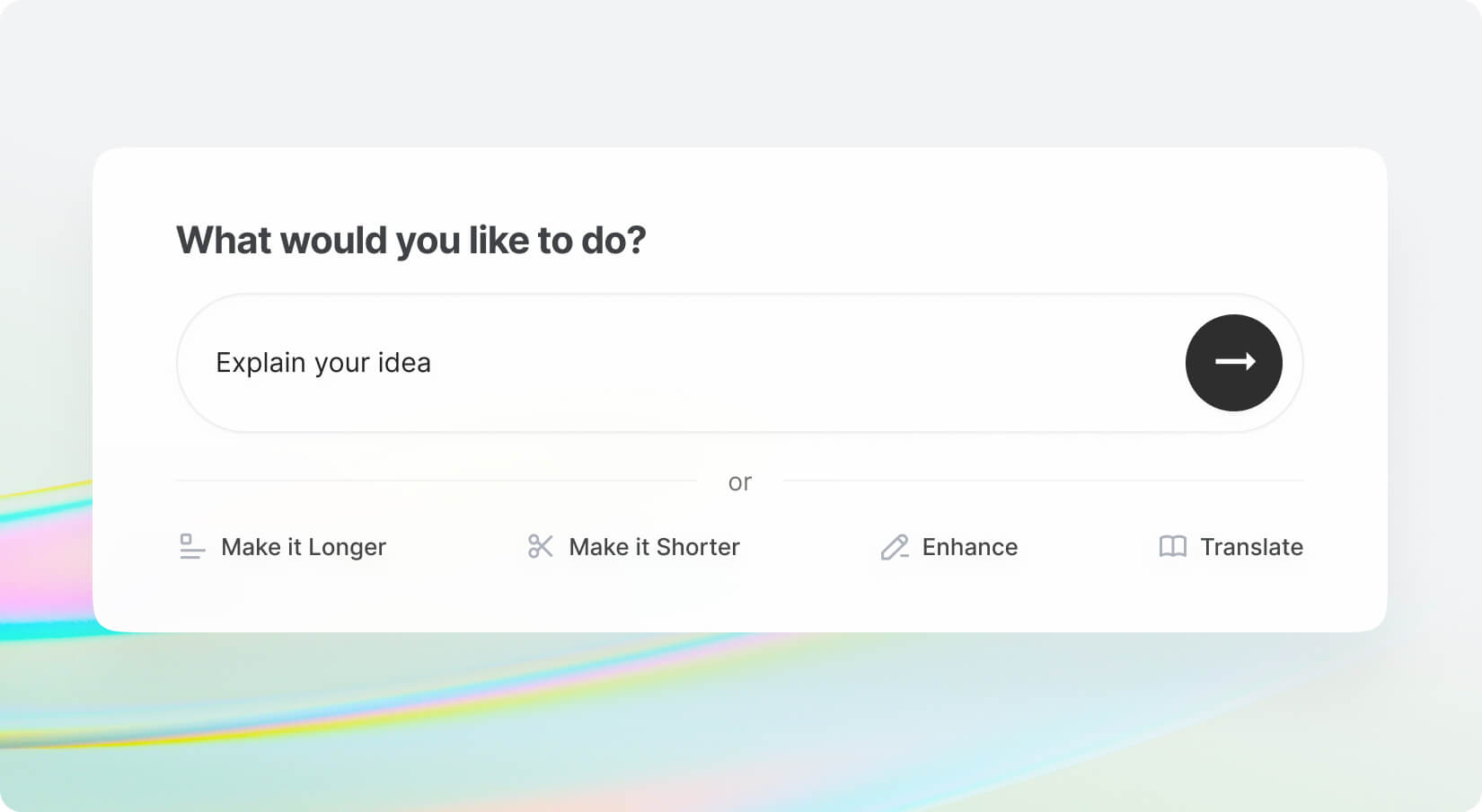Click the Explain your idea placeholder text

(323, 363)
